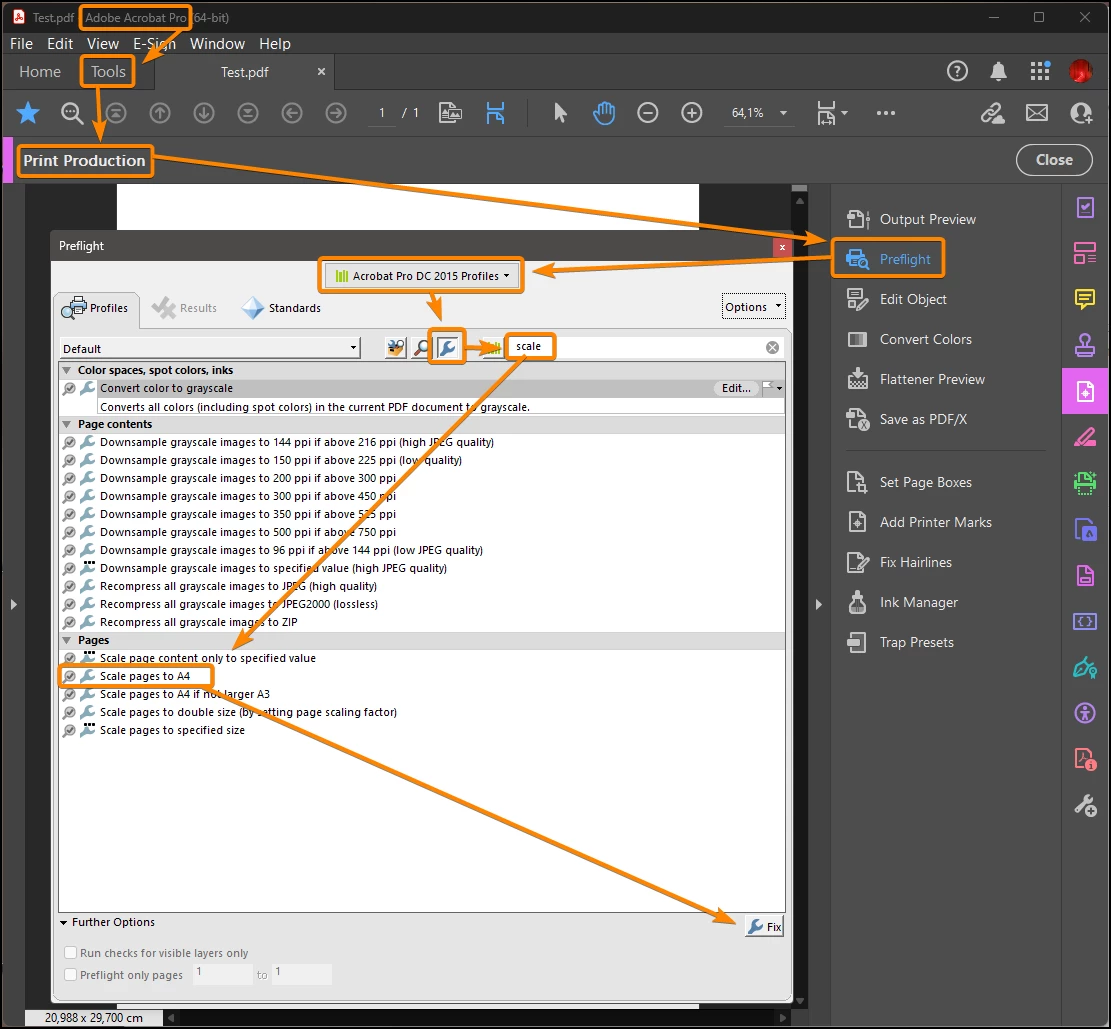
Task: Open the apps grid icon
Action: click(x=1039, y=71)
